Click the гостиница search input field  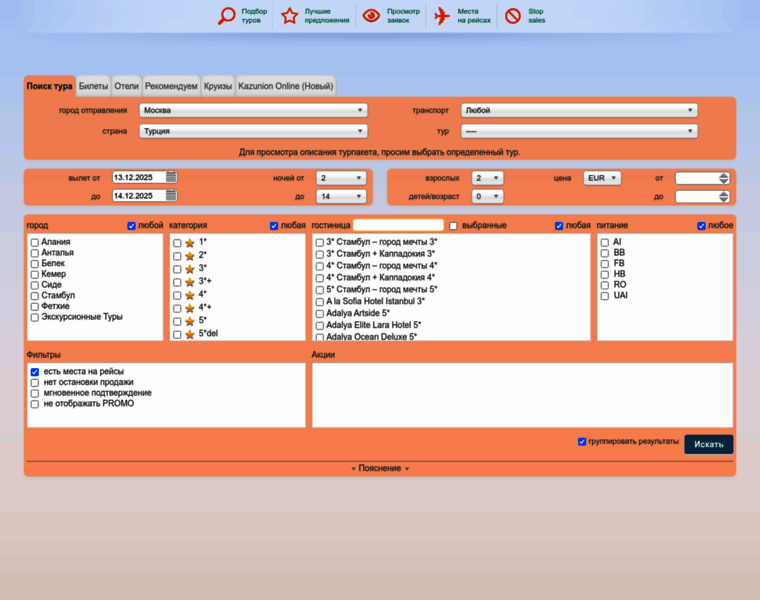[398, 225]
